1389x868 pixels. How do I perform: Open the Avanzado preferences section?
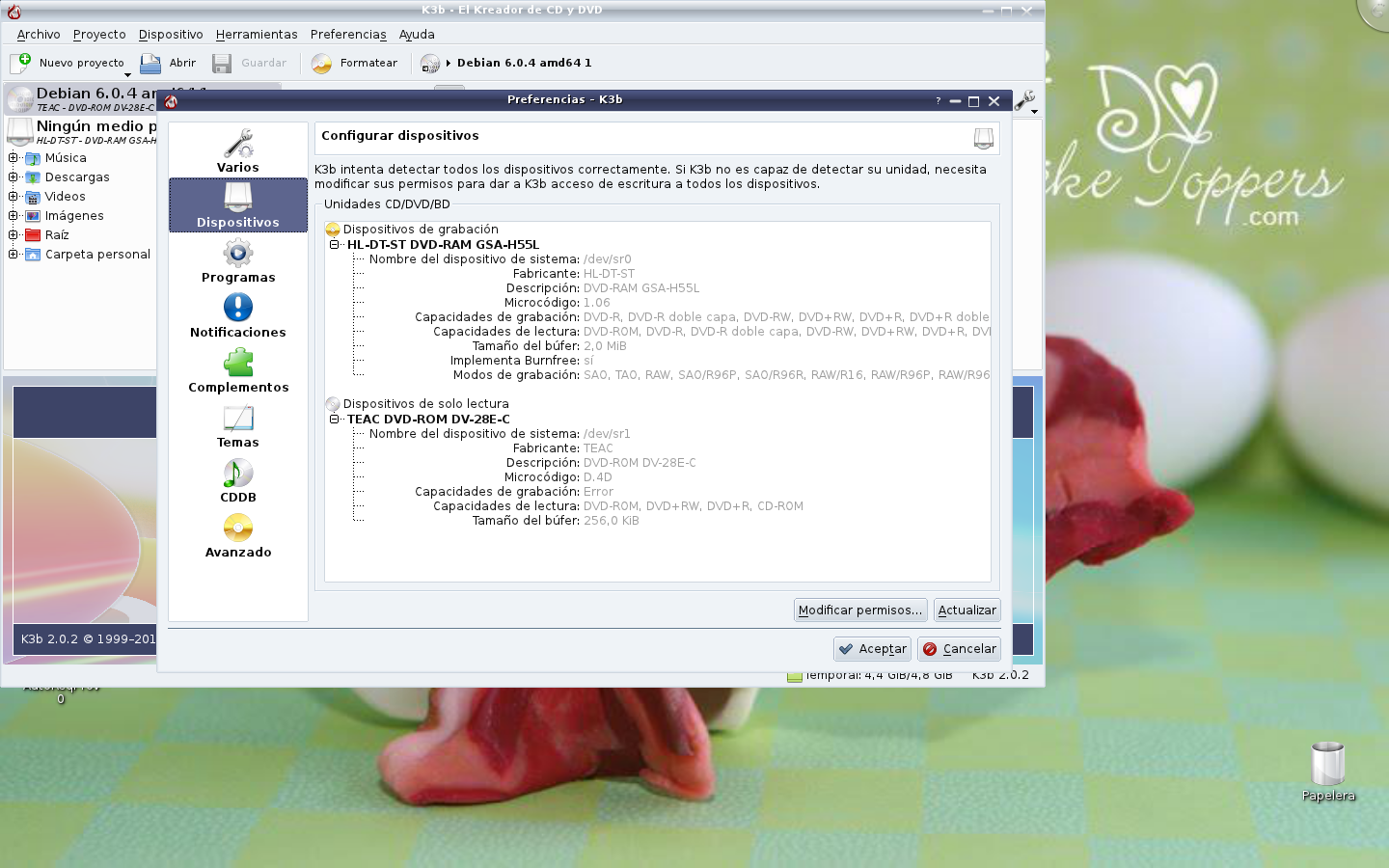237,535
